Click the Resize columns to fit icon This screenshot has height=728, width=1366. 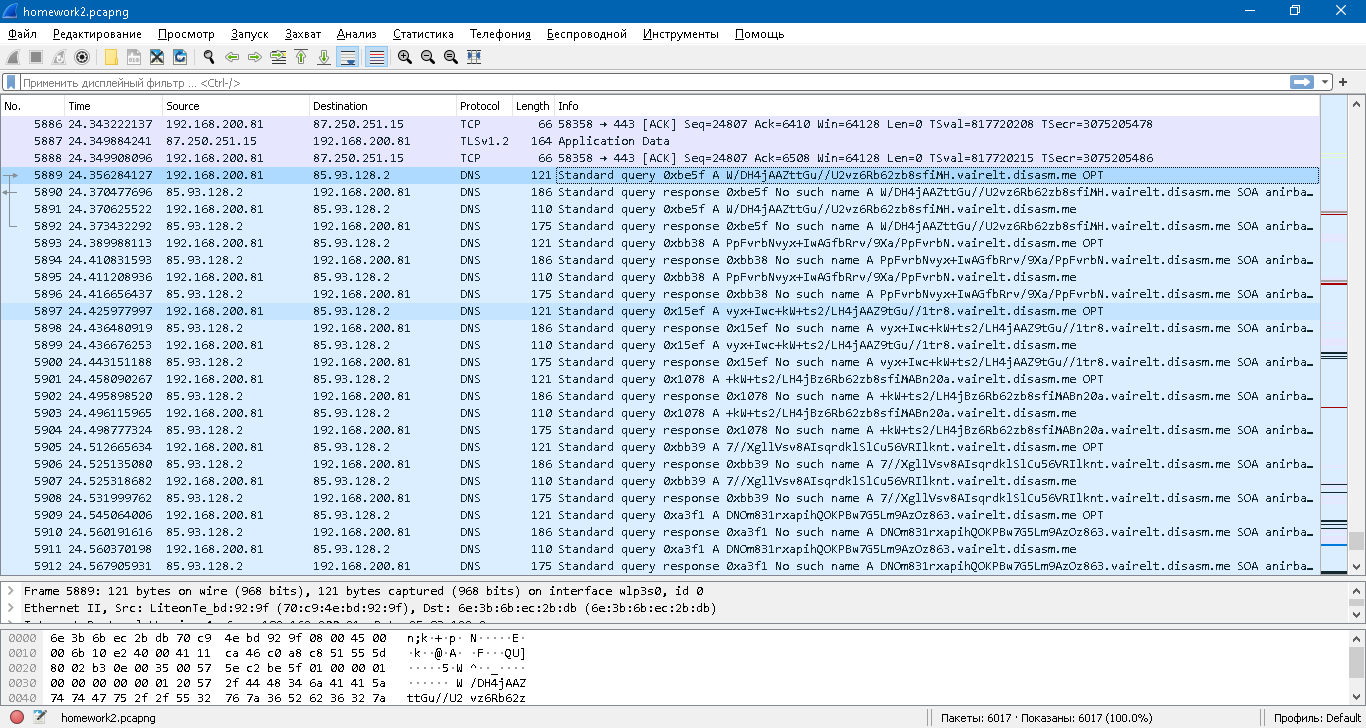474,57
